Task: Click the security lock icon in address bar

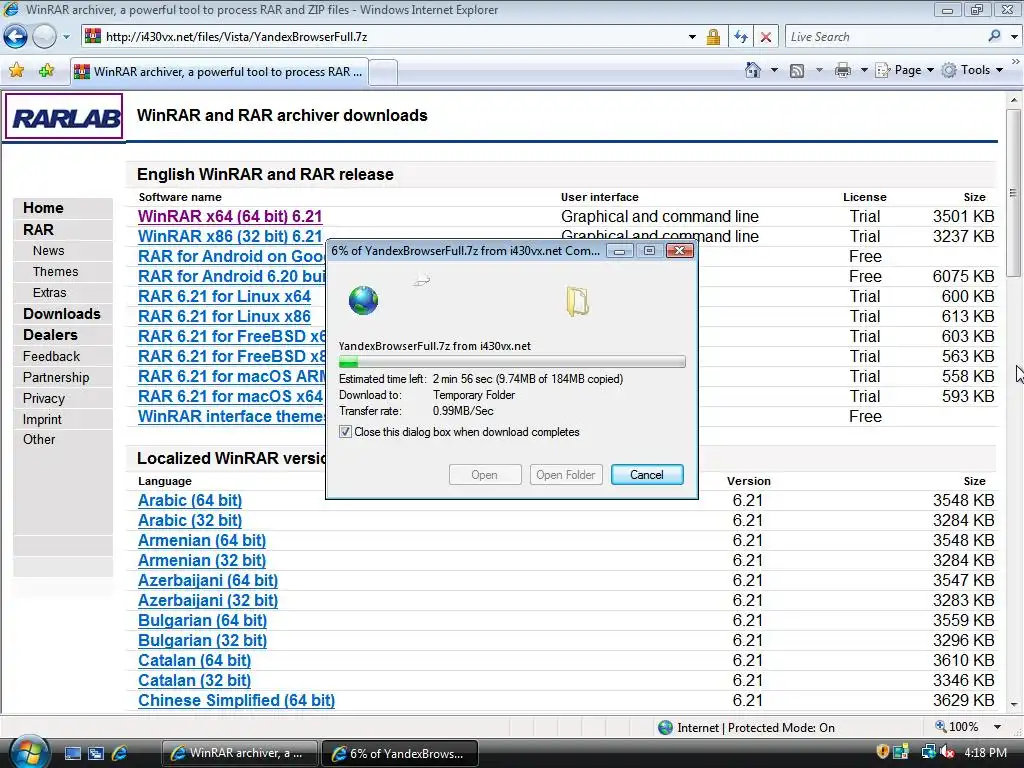Action: pyautogui.click(x=713, y=37)
